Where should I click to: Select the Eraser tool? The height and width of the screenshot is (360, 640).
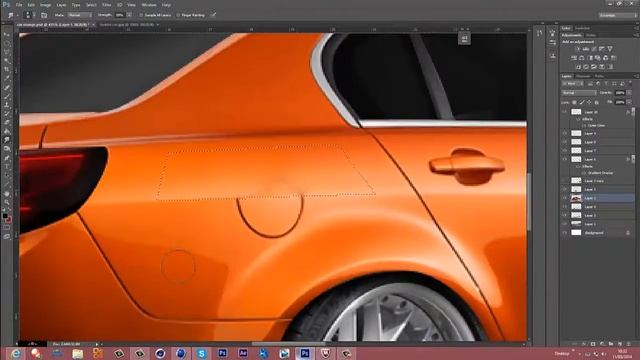point(7,122)
